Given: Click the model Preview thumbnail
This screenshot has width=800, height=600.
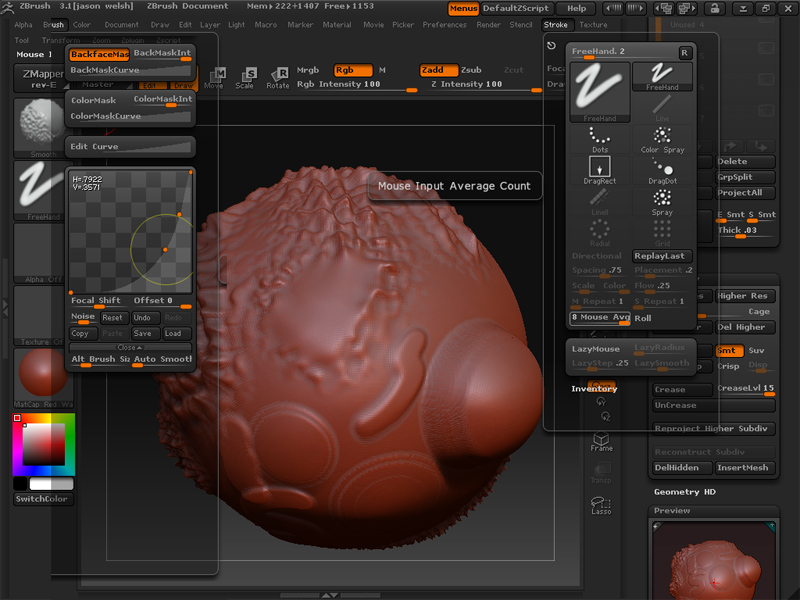Looking at the screenshot, I should coord(714,560).
